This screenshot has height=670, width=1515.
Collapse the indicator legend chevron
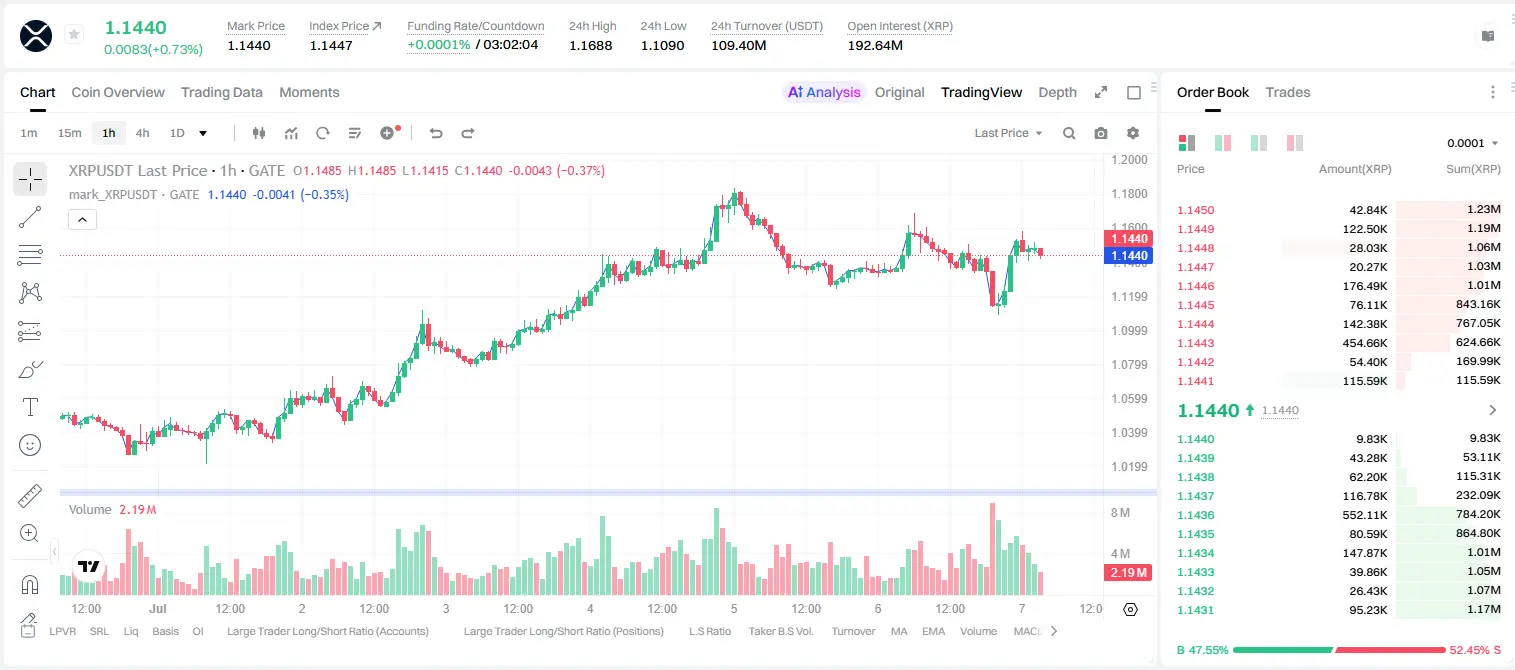tap(82, 219)
